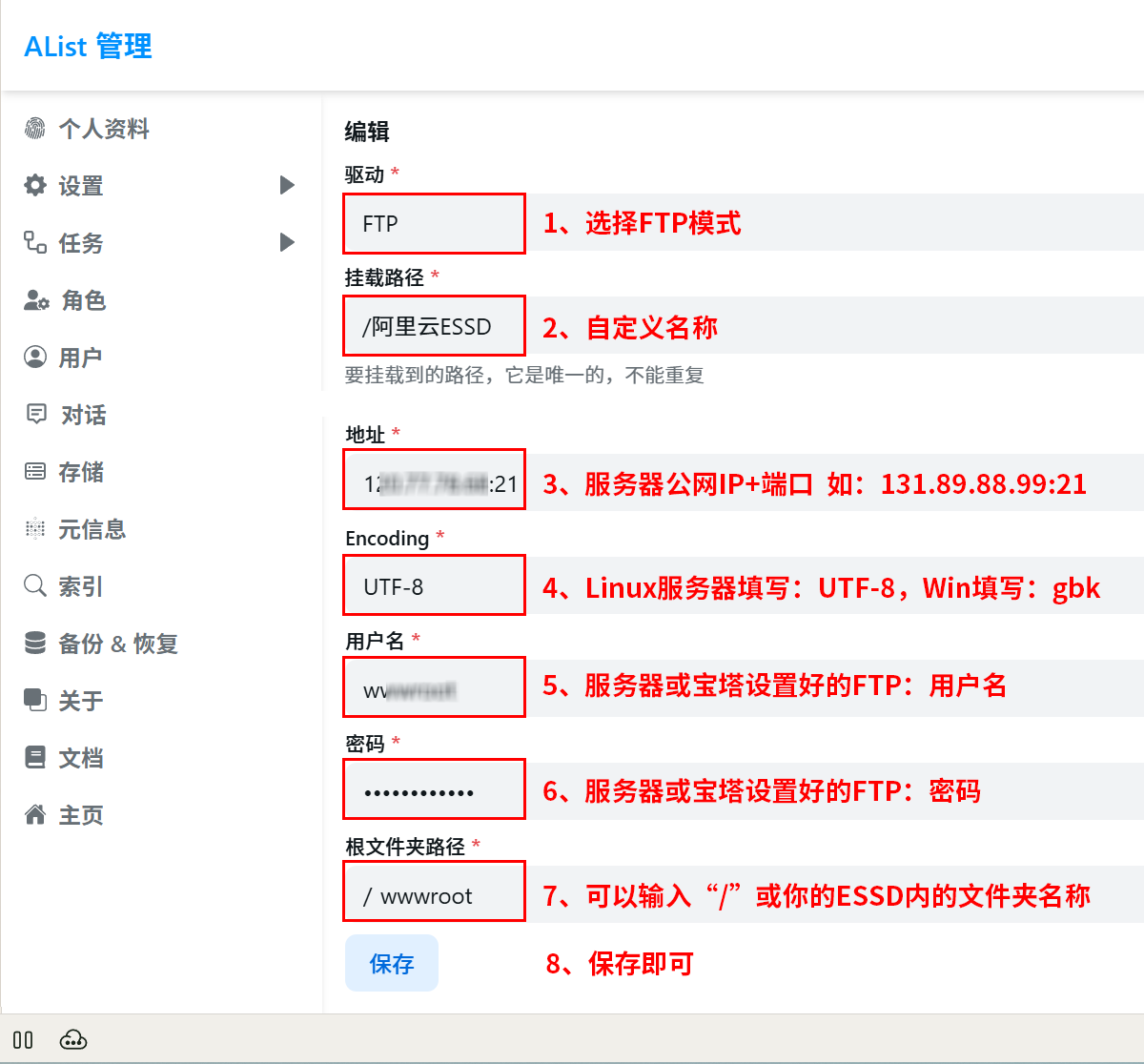The height and width of the screenshot is (1064, 1144).
Task: Open the 元信息 menu item
Action: coord(92,529)
